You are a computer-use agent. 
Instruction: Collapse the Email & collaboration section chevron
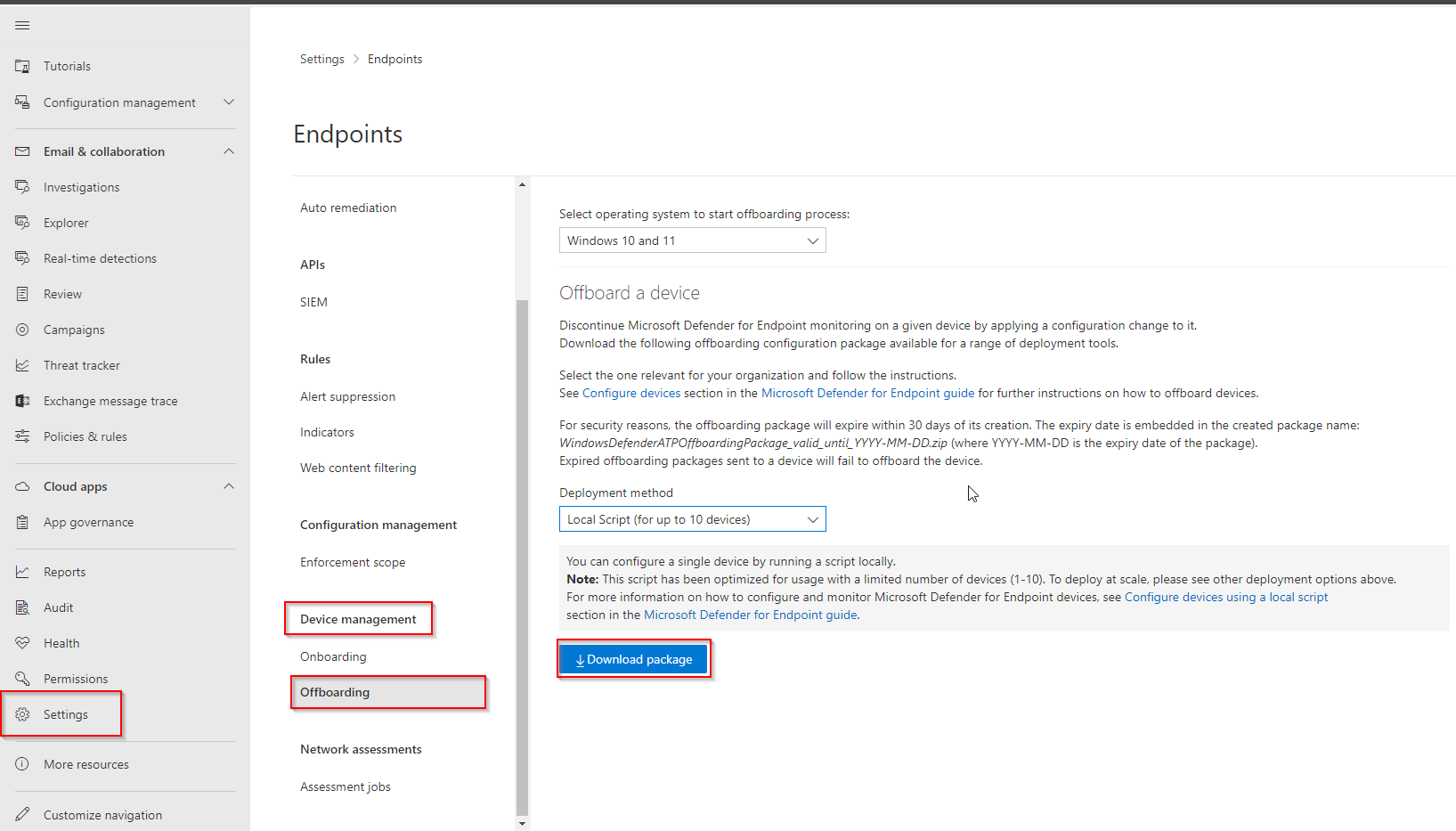pyautogui.click(x=229, y=151)
